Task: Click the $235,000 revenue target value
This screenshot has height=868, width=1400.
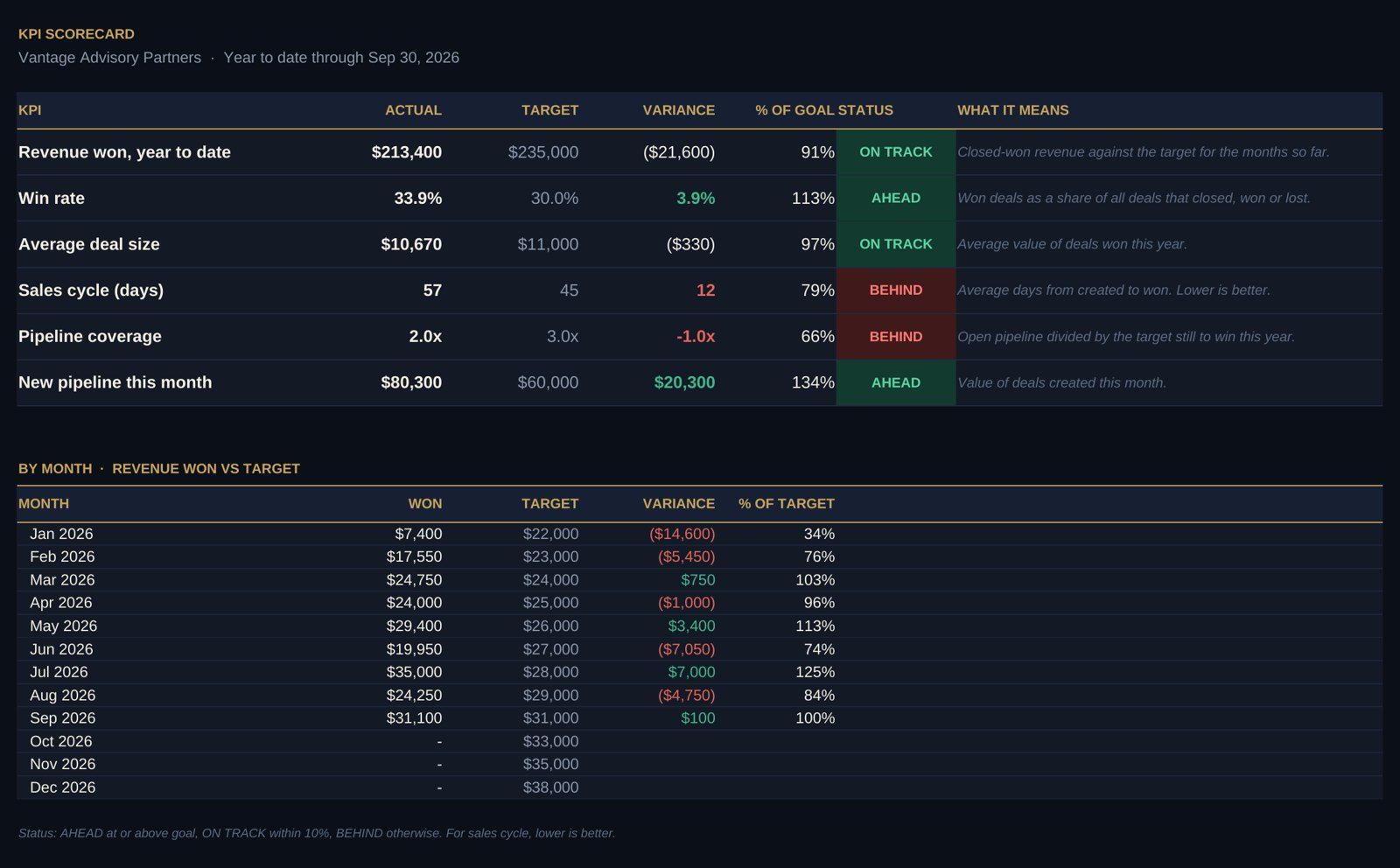Action: tap(542, 152)
